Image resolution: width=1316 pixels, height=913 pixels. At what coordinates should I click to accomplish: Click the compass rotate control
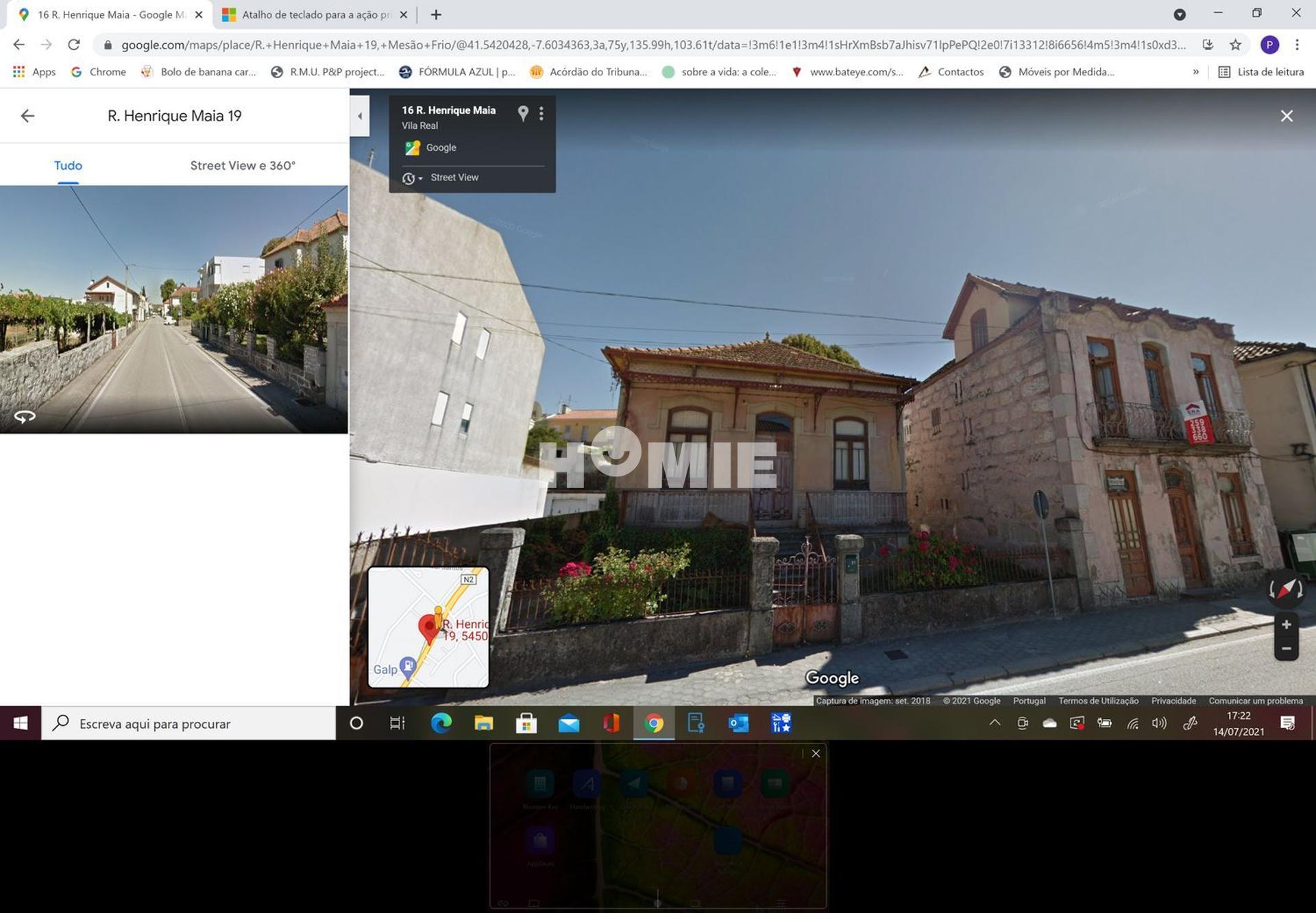(x=1286, y=589)
